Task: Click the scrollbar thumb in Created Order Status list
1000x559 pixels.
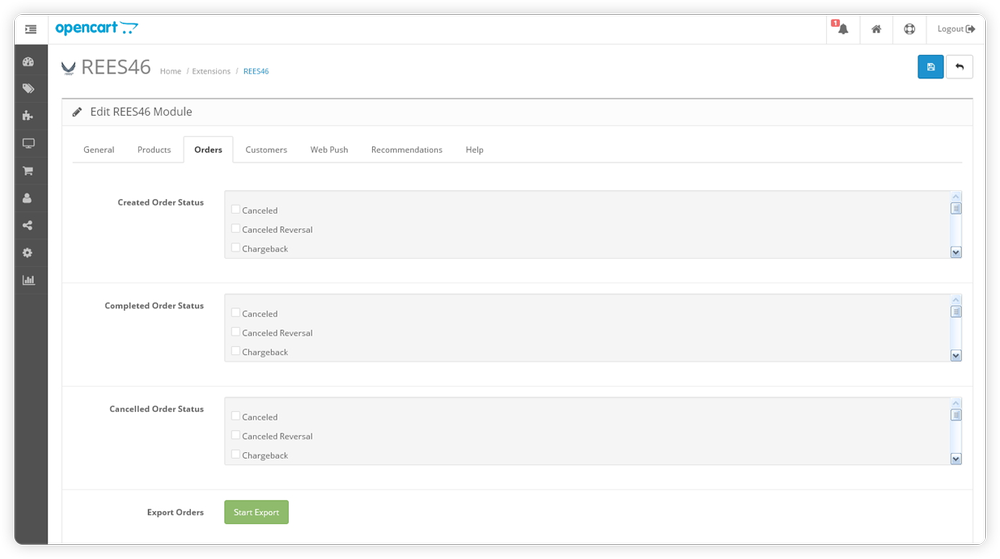Action: (955, 208)
